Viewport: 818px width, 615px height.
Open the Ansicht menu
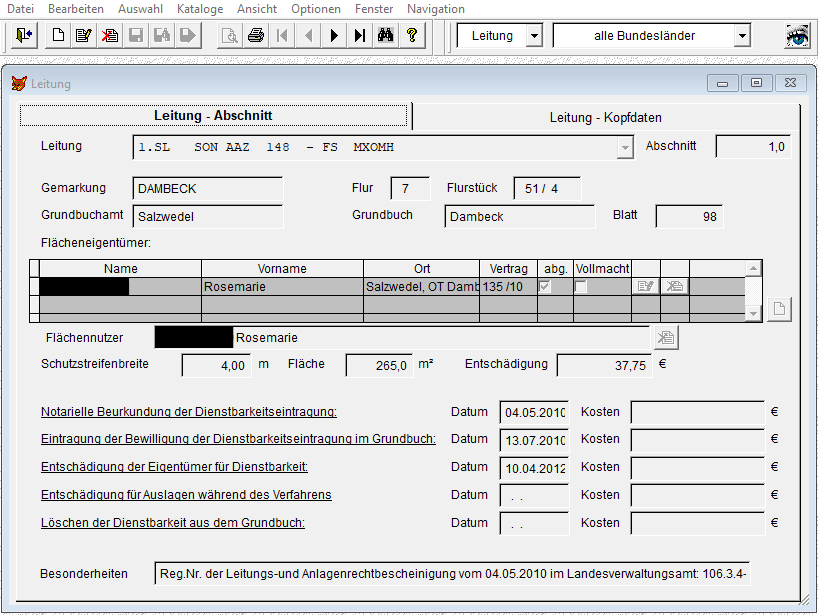click(257, 9)
